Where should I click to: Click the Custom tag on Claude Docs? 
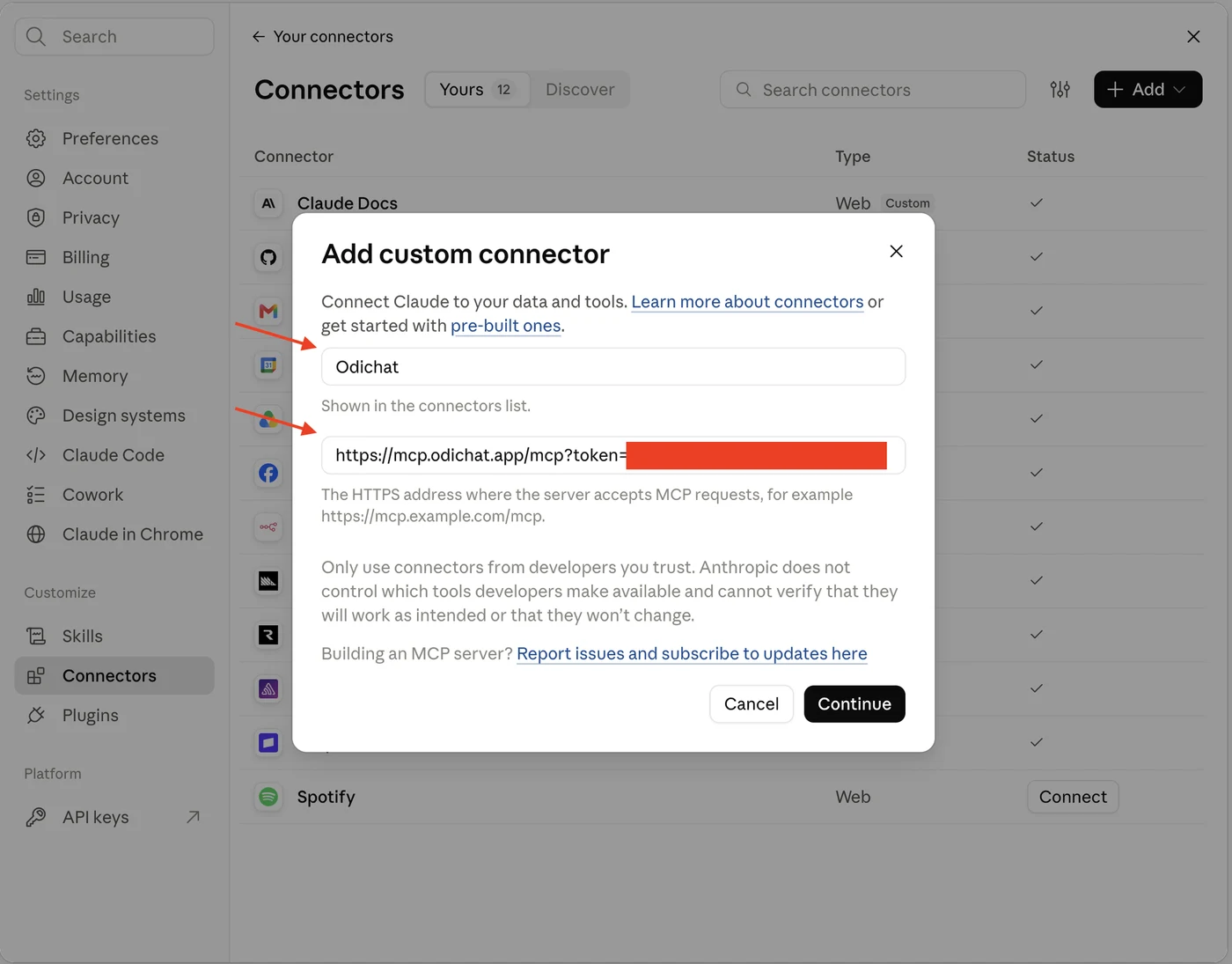pyautogui.click(x=907, y=203)
